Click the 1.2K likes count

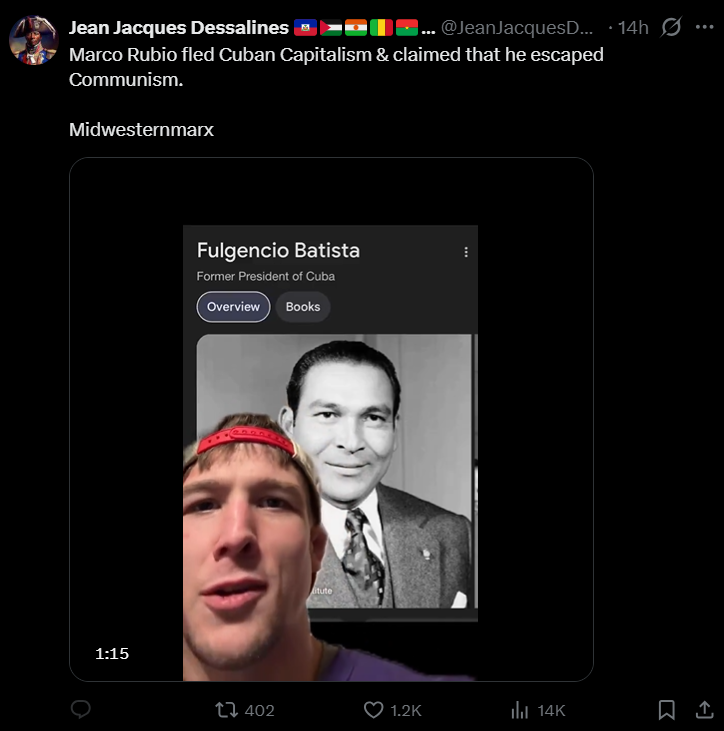pos(406,710)
